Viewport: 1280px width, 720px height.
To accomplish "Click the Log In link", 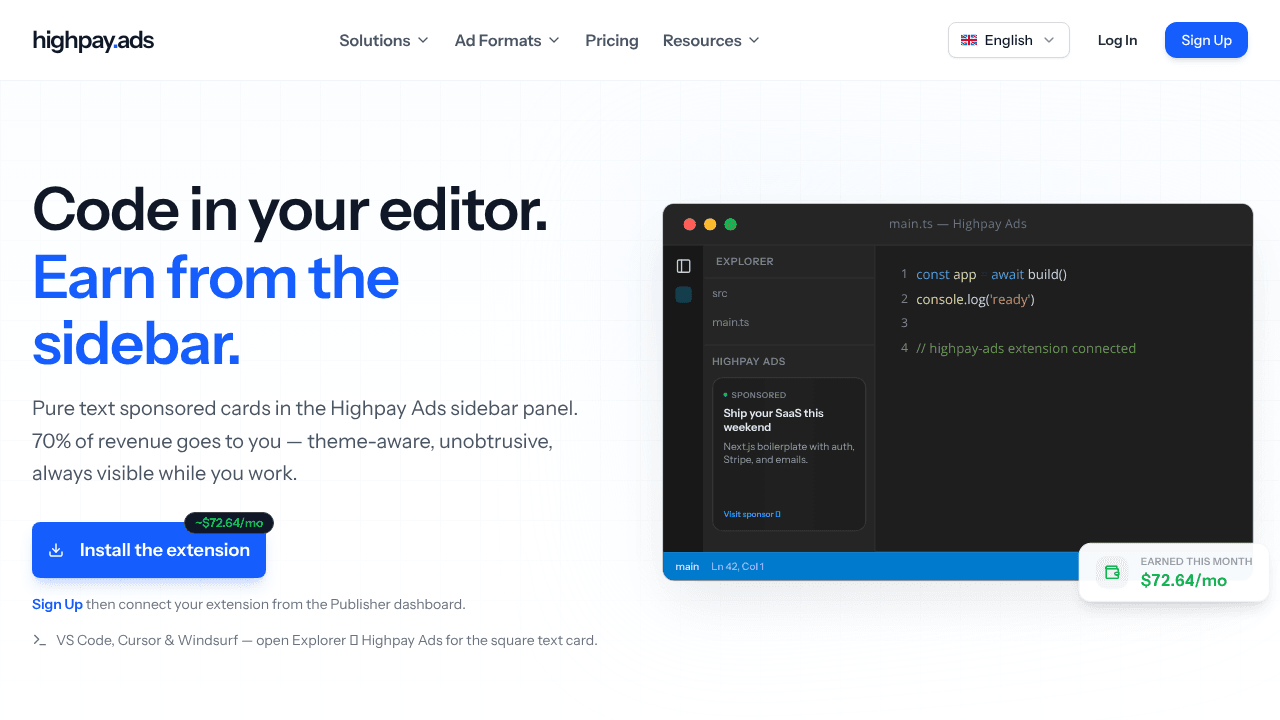I will [1117, 40].
